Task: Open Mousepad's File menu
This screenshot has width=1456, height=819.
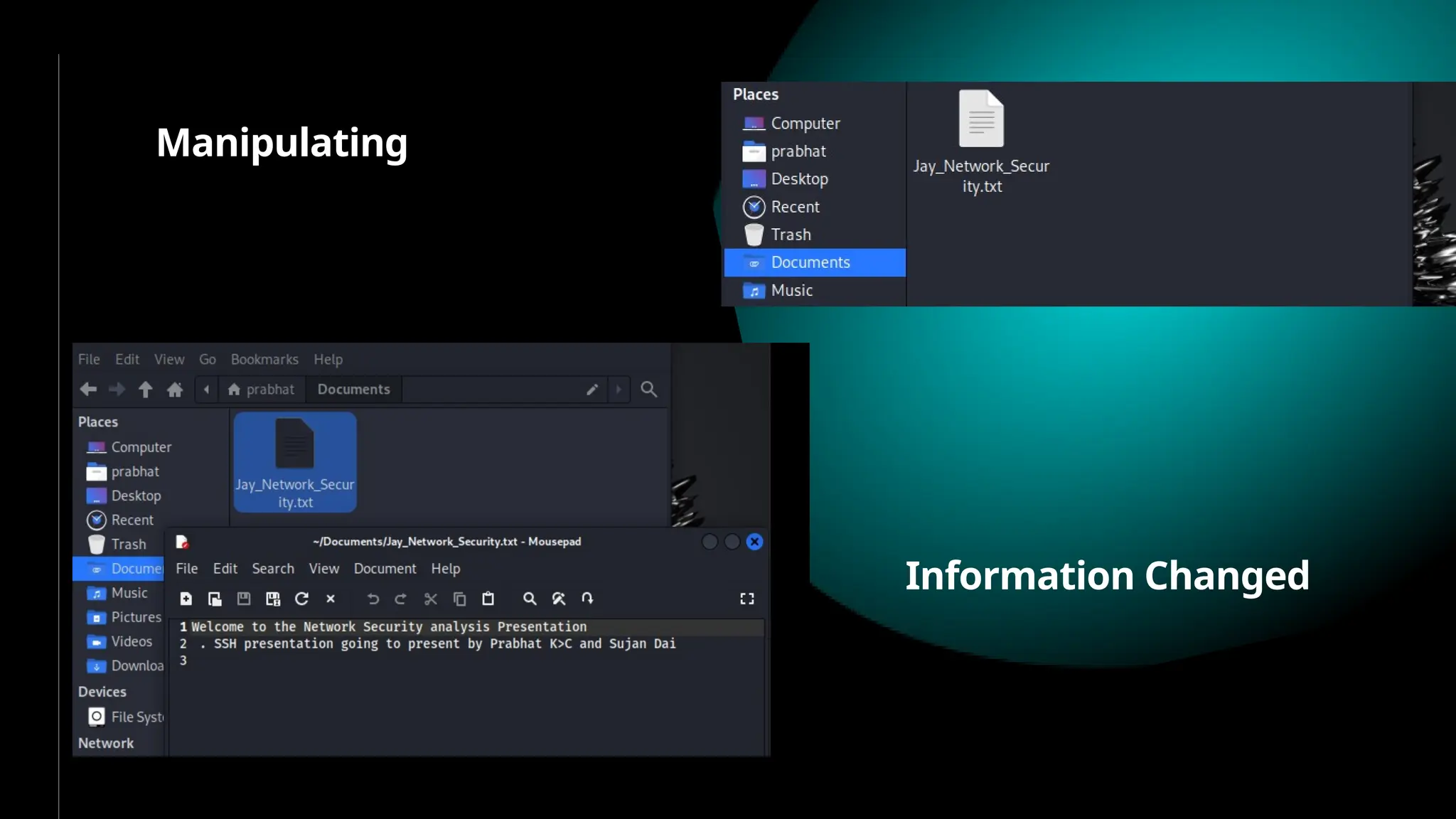Action: click(x=187, y=569)
